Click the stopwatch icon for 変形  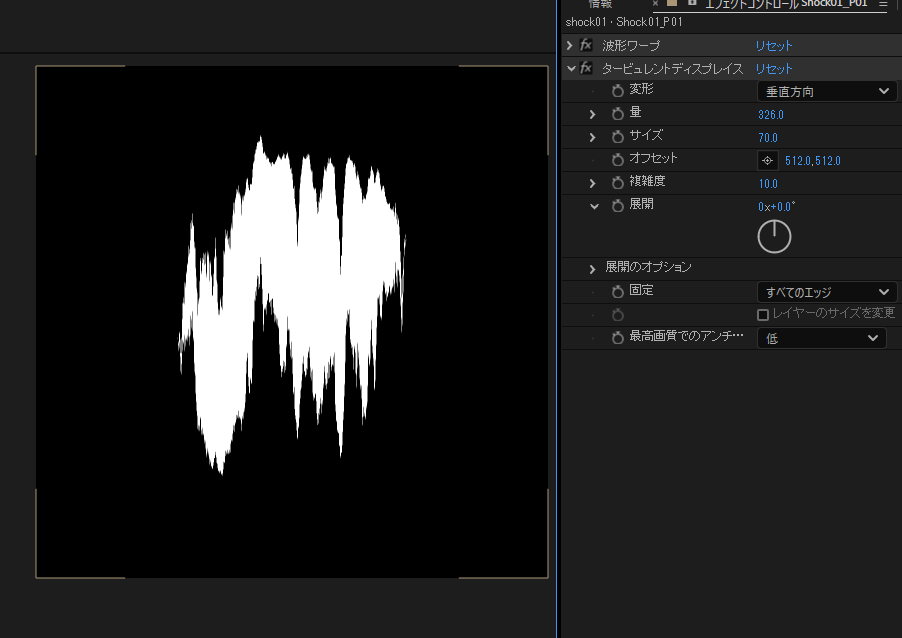617,91
